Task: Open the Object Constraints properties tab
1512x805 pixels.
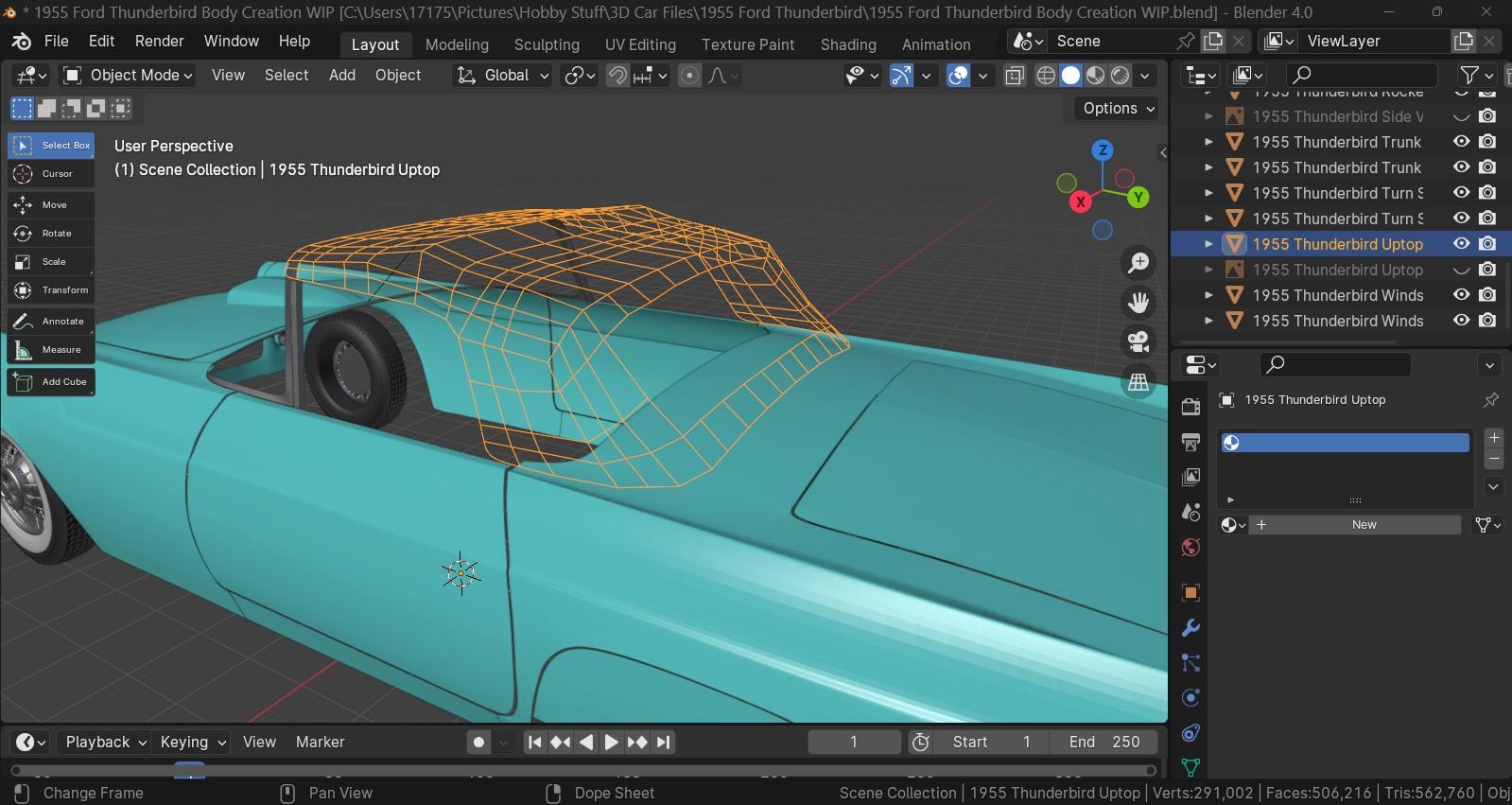Action: [x=1190, y=733]
